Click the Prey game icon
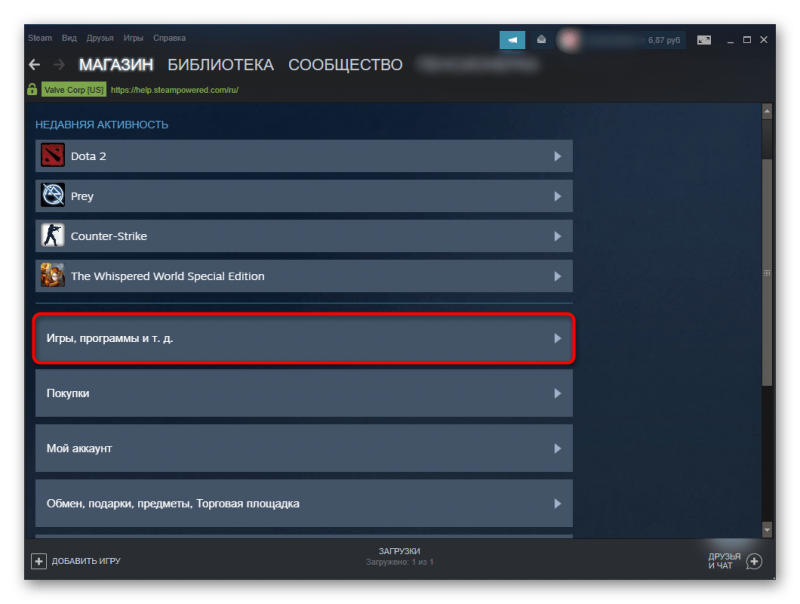 (x=53, y=195)
